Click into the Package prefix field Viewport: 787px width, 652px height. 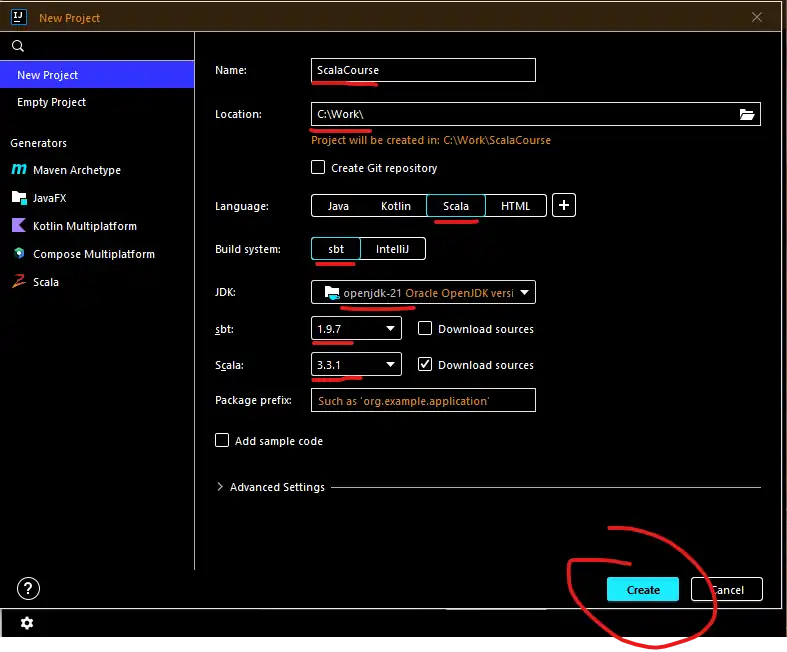[423, 401]
